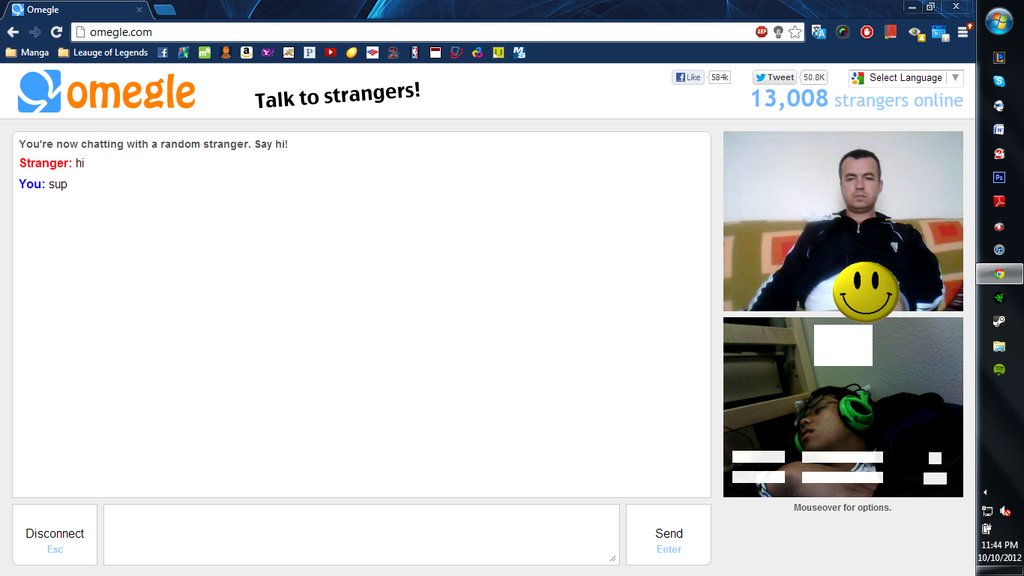The height and width of the screenshot is (576, 1024).
Task: Open the Chrome menu button
Action: [x=963, y=32]
